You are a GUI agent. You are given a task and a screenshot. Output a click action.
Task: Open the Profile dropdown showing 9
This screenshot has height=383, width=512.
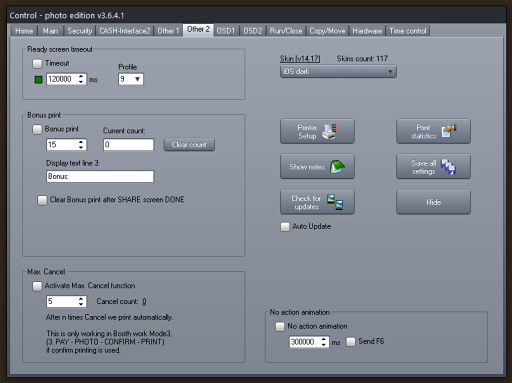[131, 79]
